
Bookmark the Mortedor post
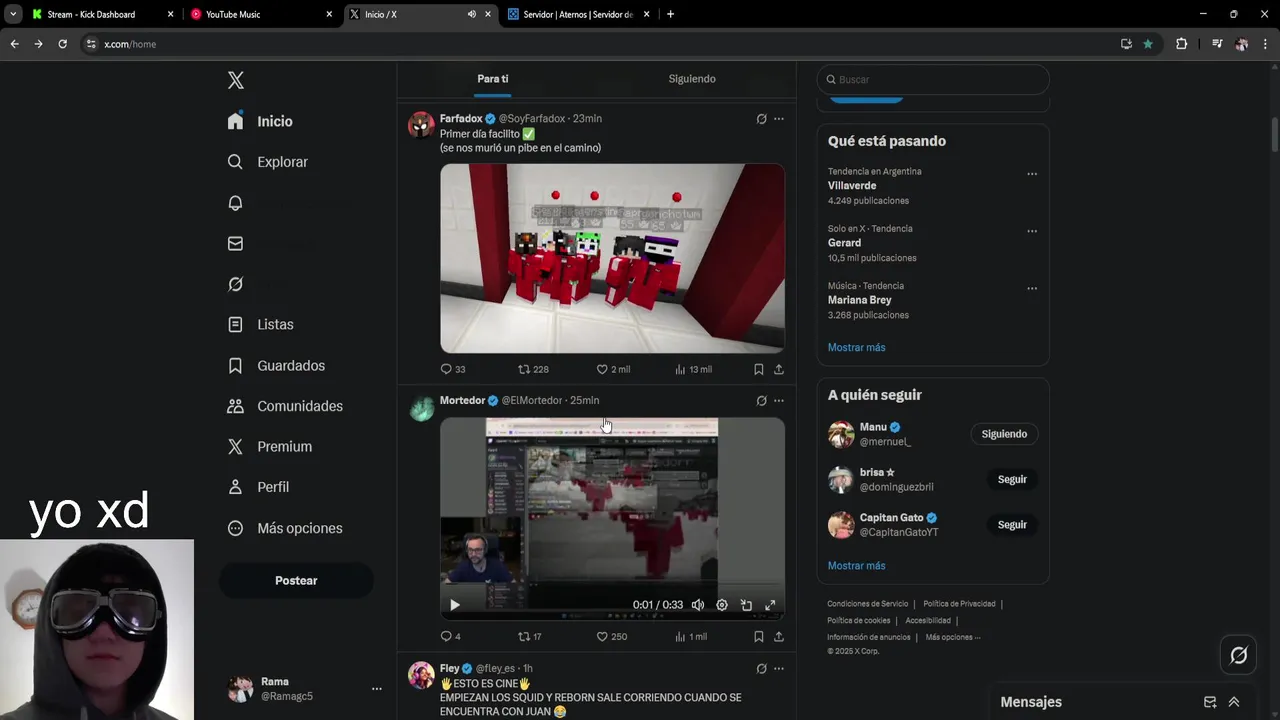tap(759, 636)
